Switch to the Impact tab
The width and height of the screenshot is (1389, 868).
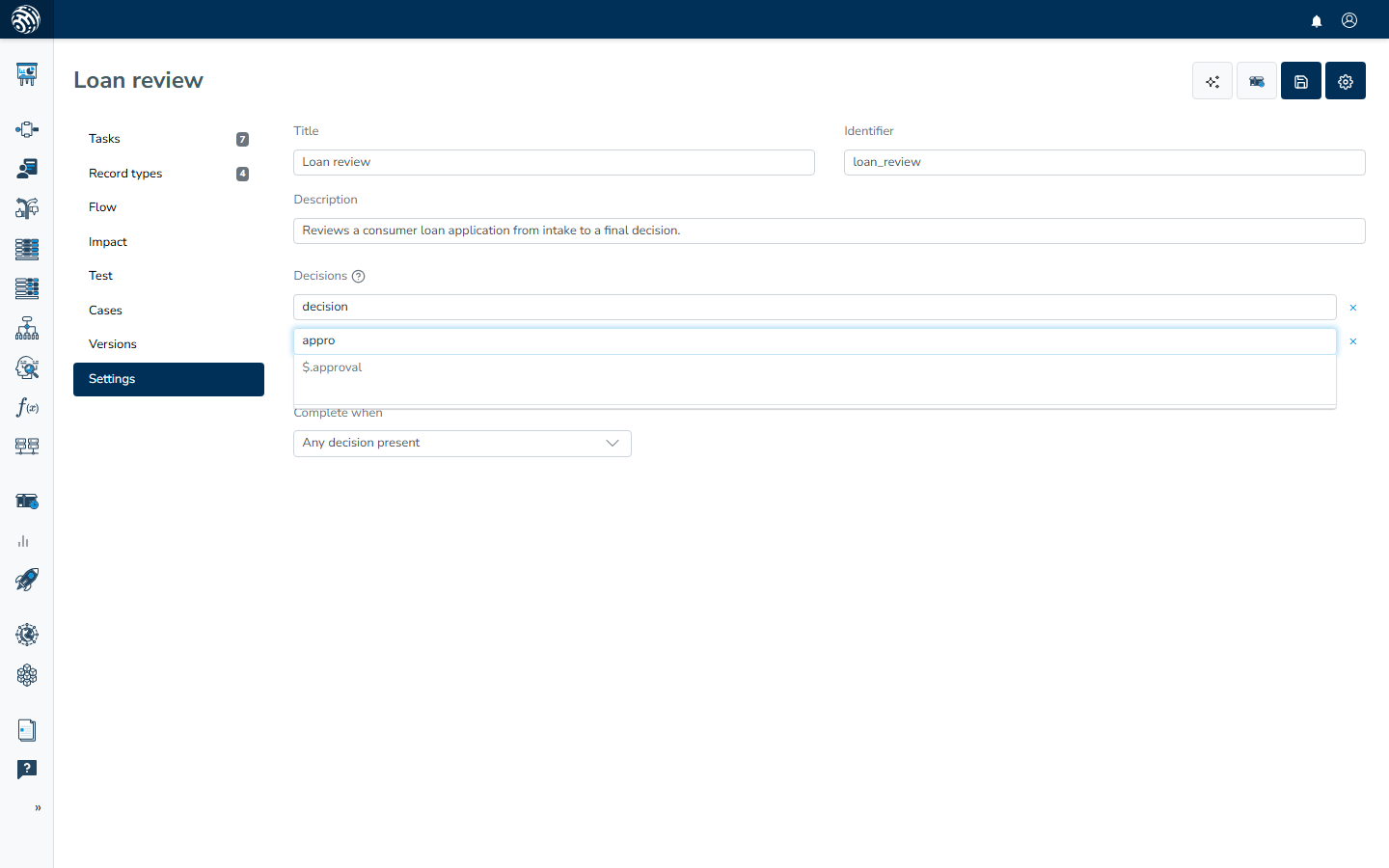coord(169,242)
